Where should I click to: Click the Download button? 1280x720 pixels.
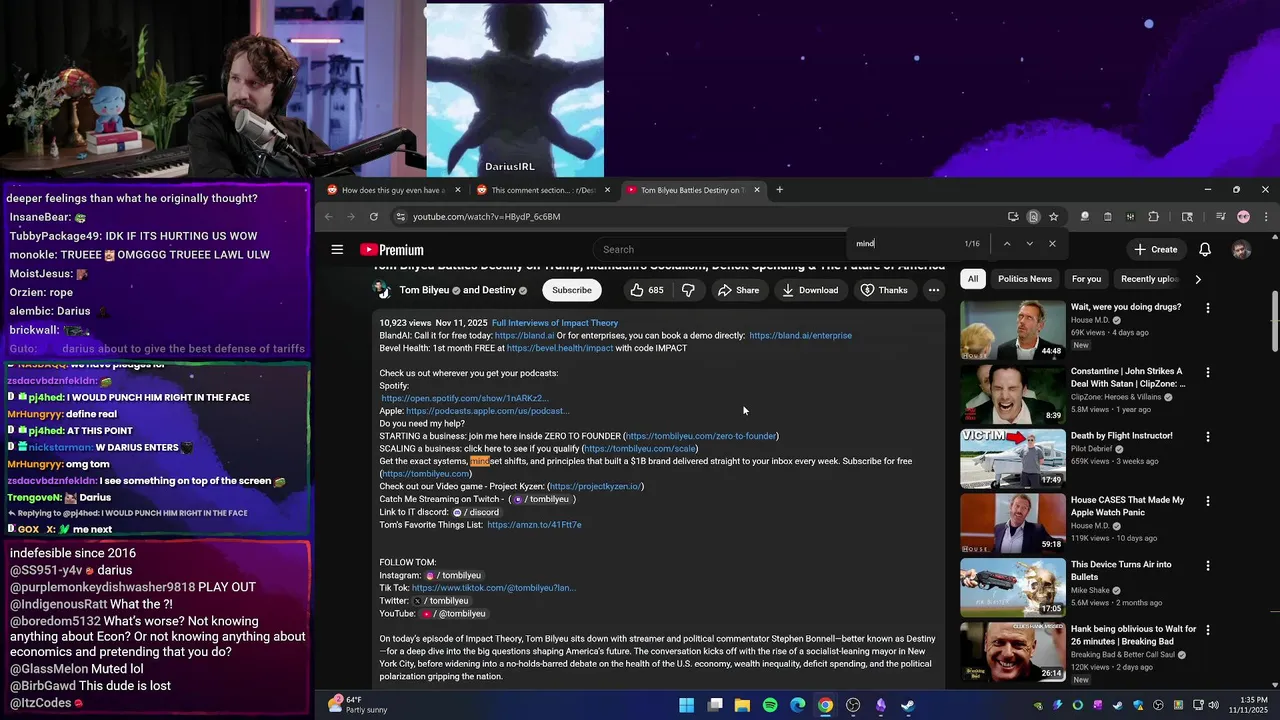click(x=810, y=290)
